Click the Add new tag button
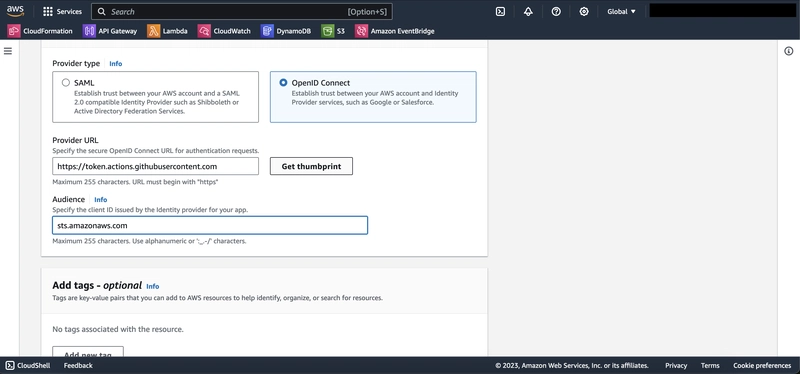Screen dimensions: 800x374 (88, 352)
